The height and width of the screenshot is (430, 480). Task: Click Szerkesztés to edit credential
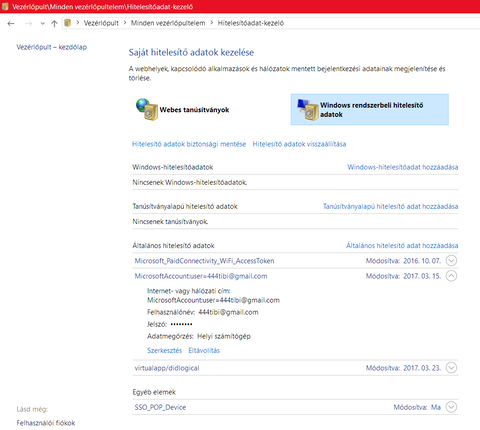(165, 350)
